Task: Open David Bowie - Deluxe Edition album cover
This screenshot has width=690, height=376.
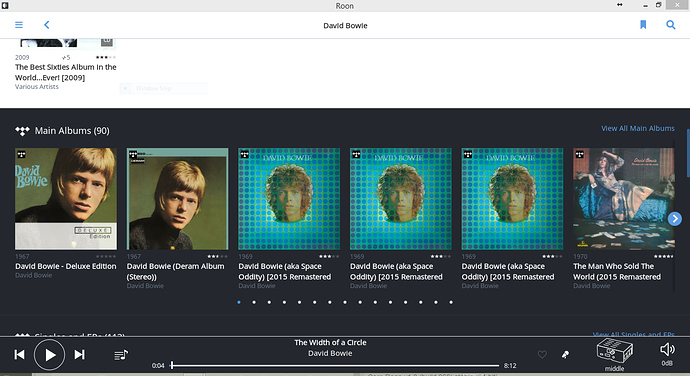Action: 66,199
